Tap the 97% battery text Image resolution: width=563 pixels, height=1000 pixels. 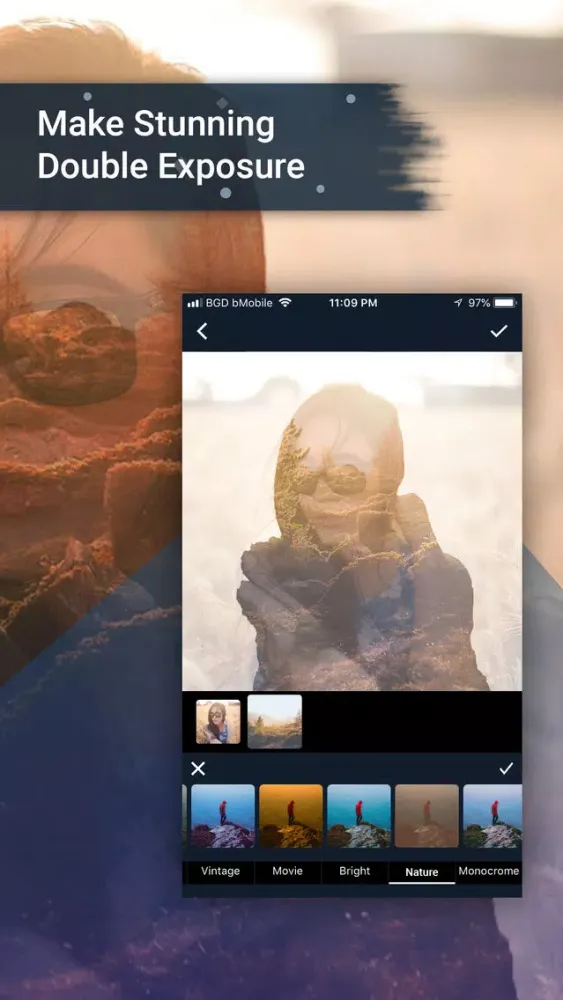coord(479,303)
